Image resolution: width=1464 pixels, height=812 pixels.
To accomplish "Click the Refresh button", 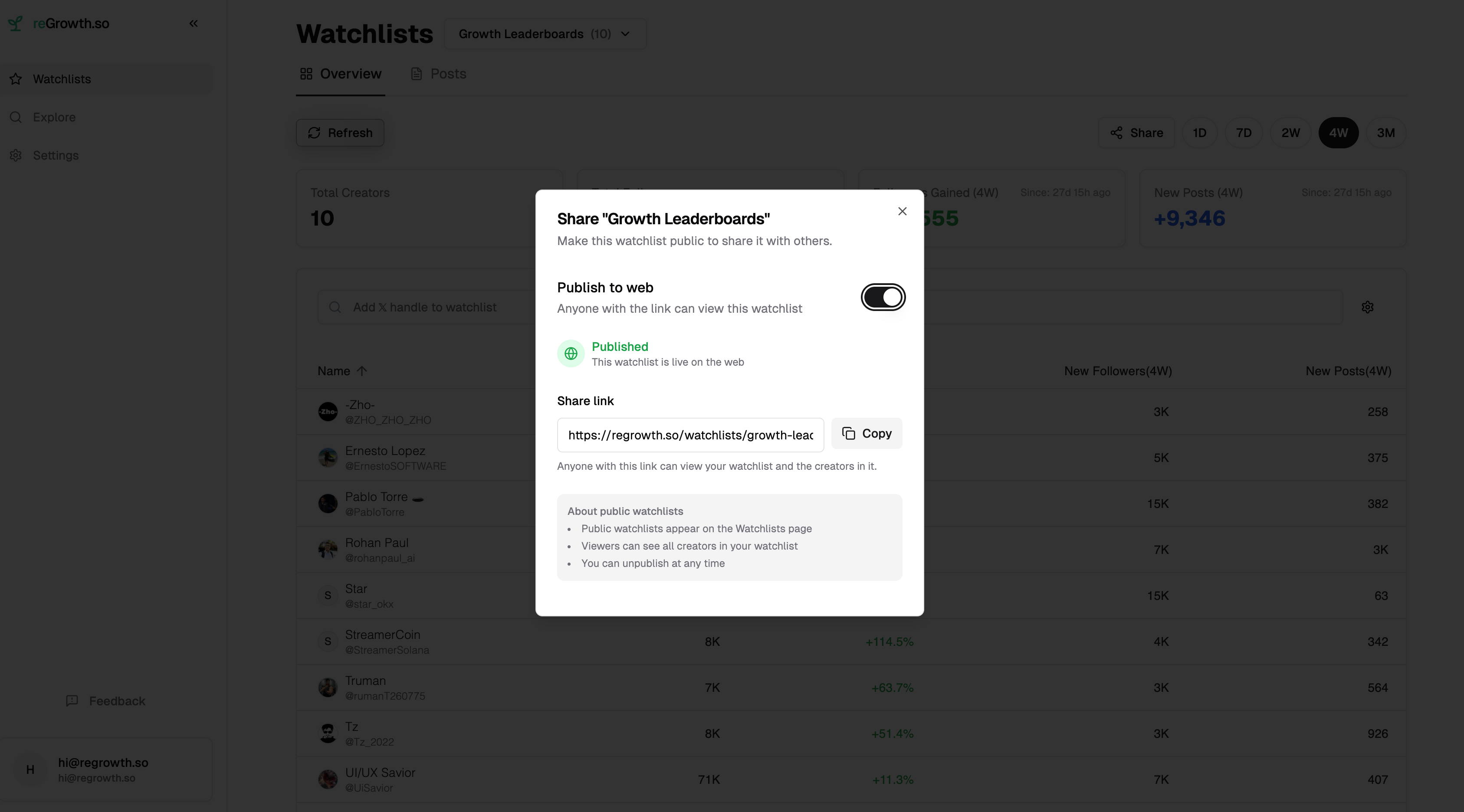I will tap(340, 133).
